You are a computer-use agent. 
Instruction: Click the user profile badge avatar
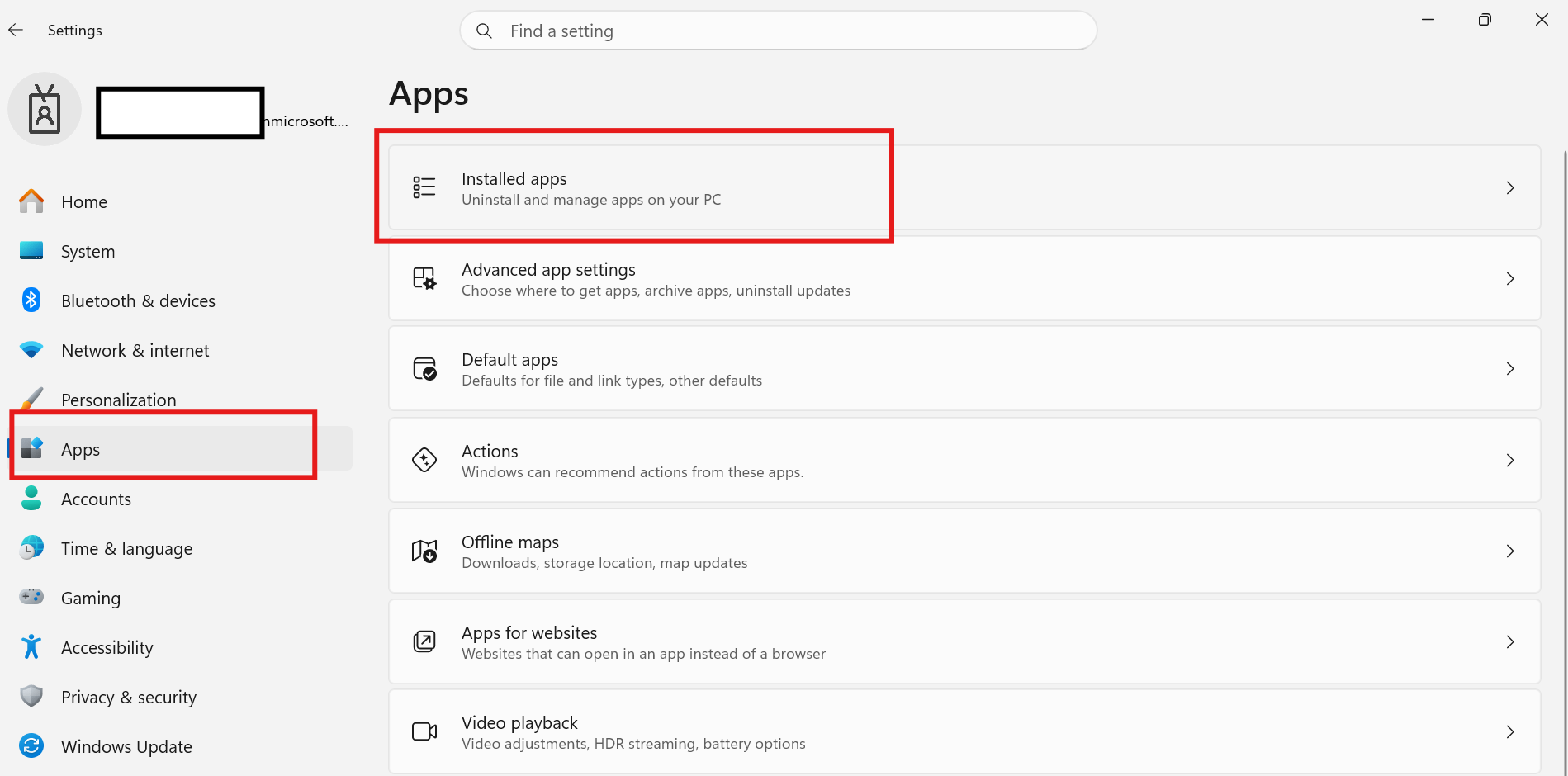(x=45, y=109)
